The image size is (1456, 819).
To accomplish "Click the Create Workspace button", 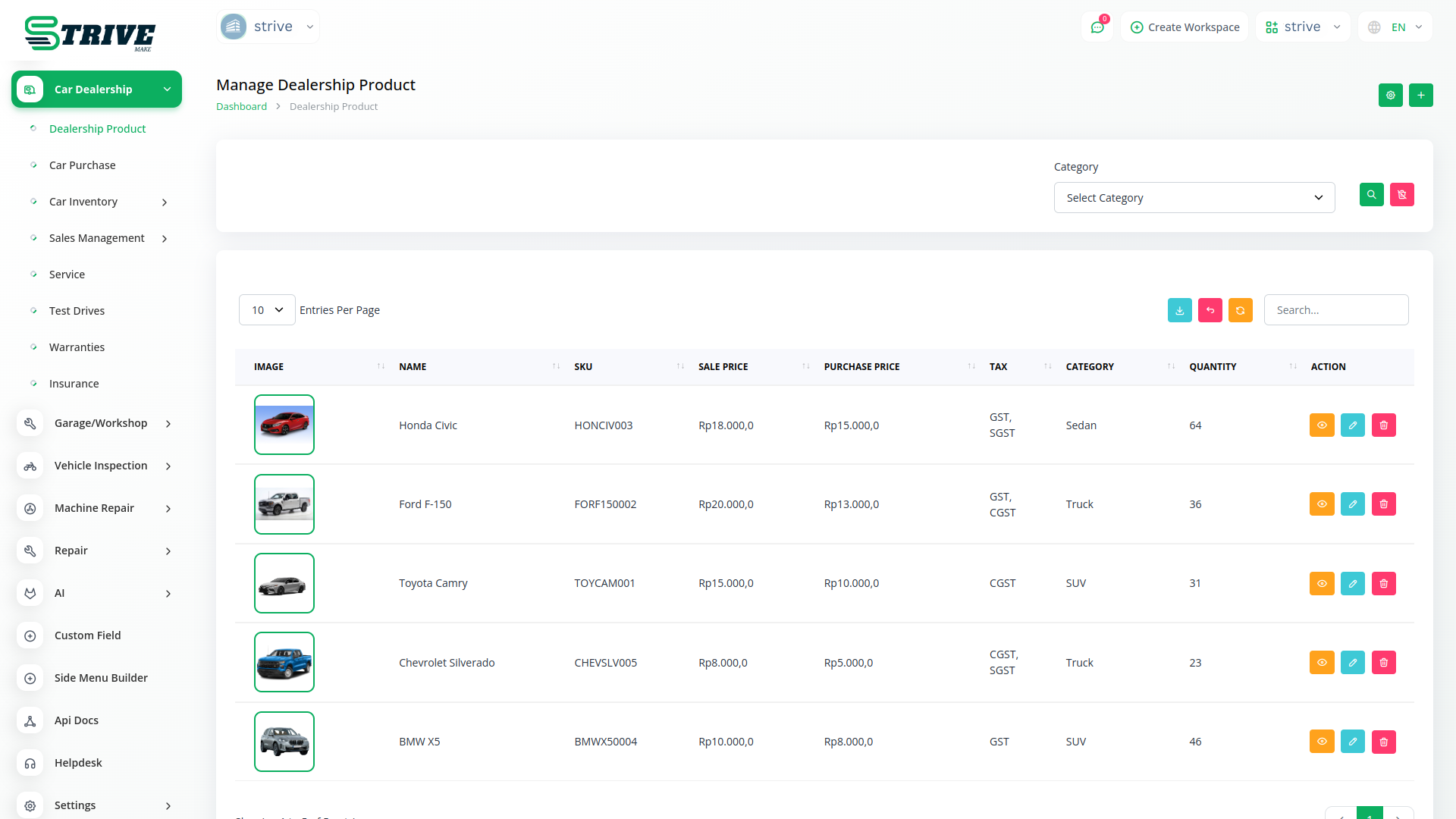I will click(x=1185, y=27).
